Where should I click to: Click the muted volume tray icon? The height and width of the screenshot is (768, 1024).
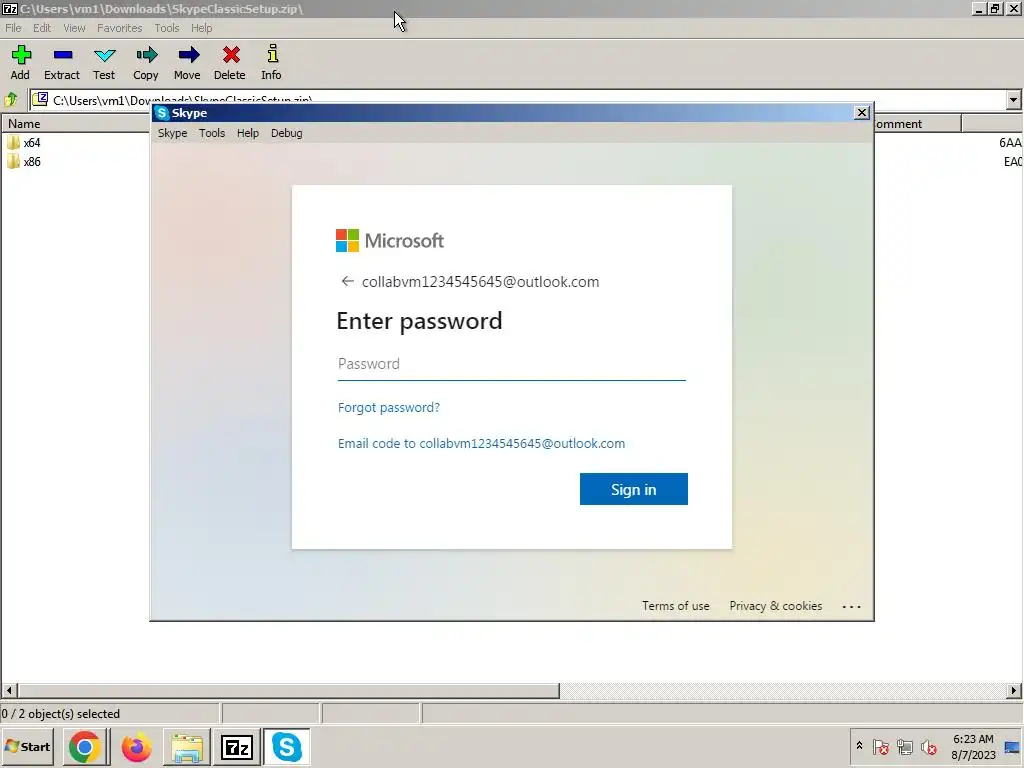[929, 746]
